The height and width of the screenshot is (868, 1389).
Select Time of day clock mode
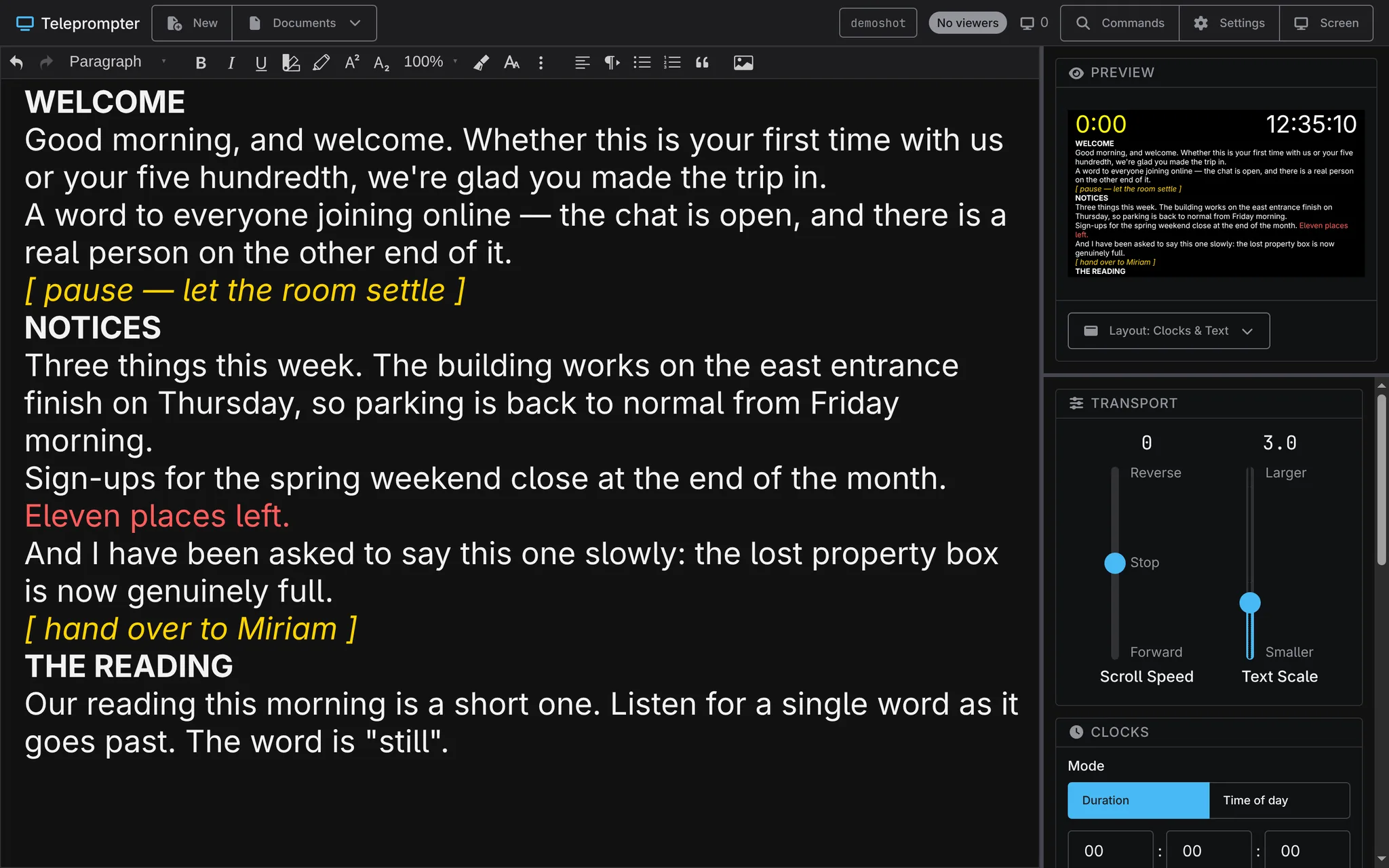click(1279, 800)
